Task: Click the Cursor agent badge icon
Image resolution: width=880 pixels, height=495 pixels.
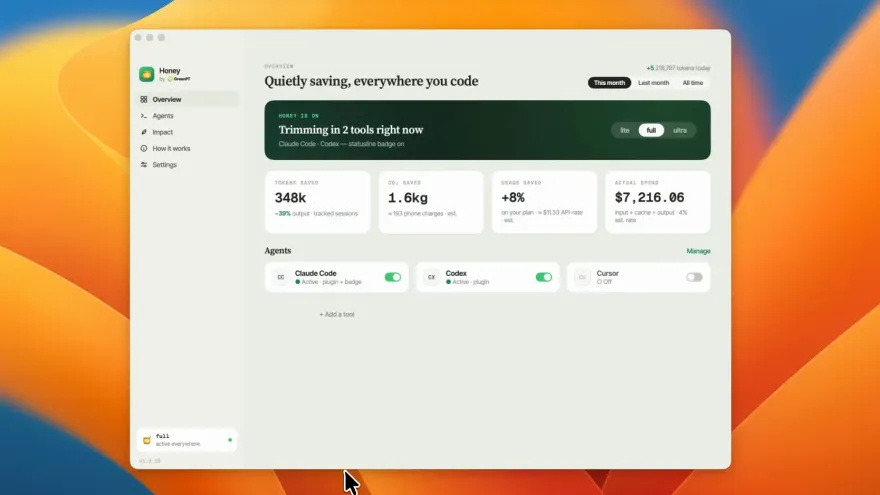Action: (582, 277)
